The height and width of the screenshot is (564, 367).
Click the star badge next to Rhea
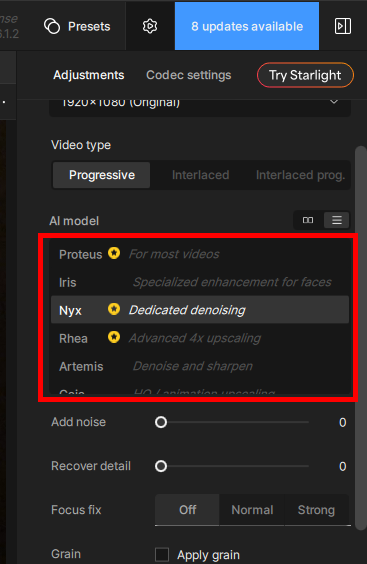pos(114,337)
